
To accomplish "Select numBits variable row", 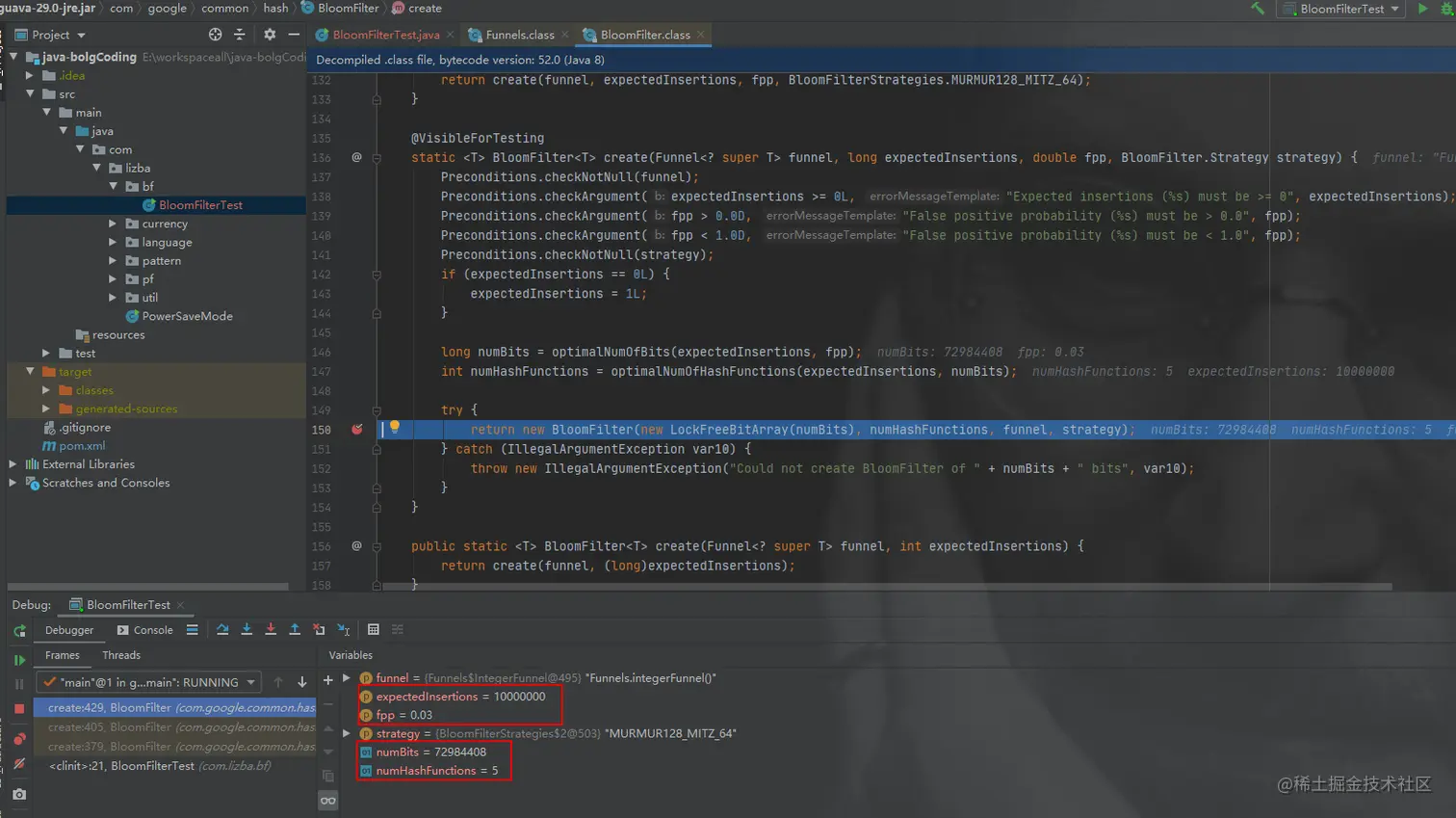I will [430, 752].
